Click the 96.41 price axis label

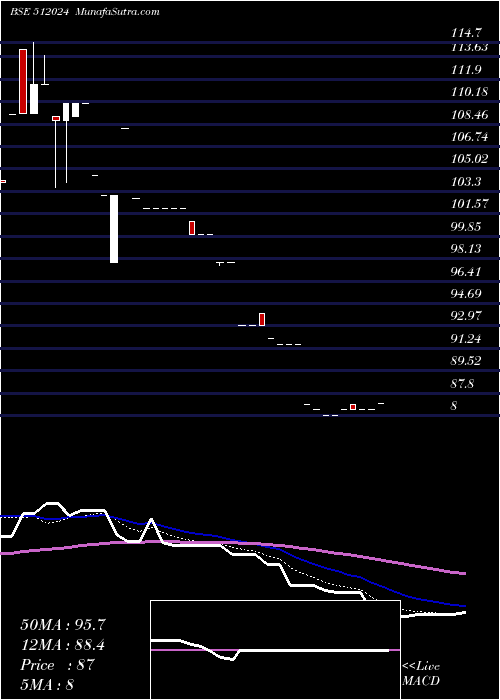(467, 271)
